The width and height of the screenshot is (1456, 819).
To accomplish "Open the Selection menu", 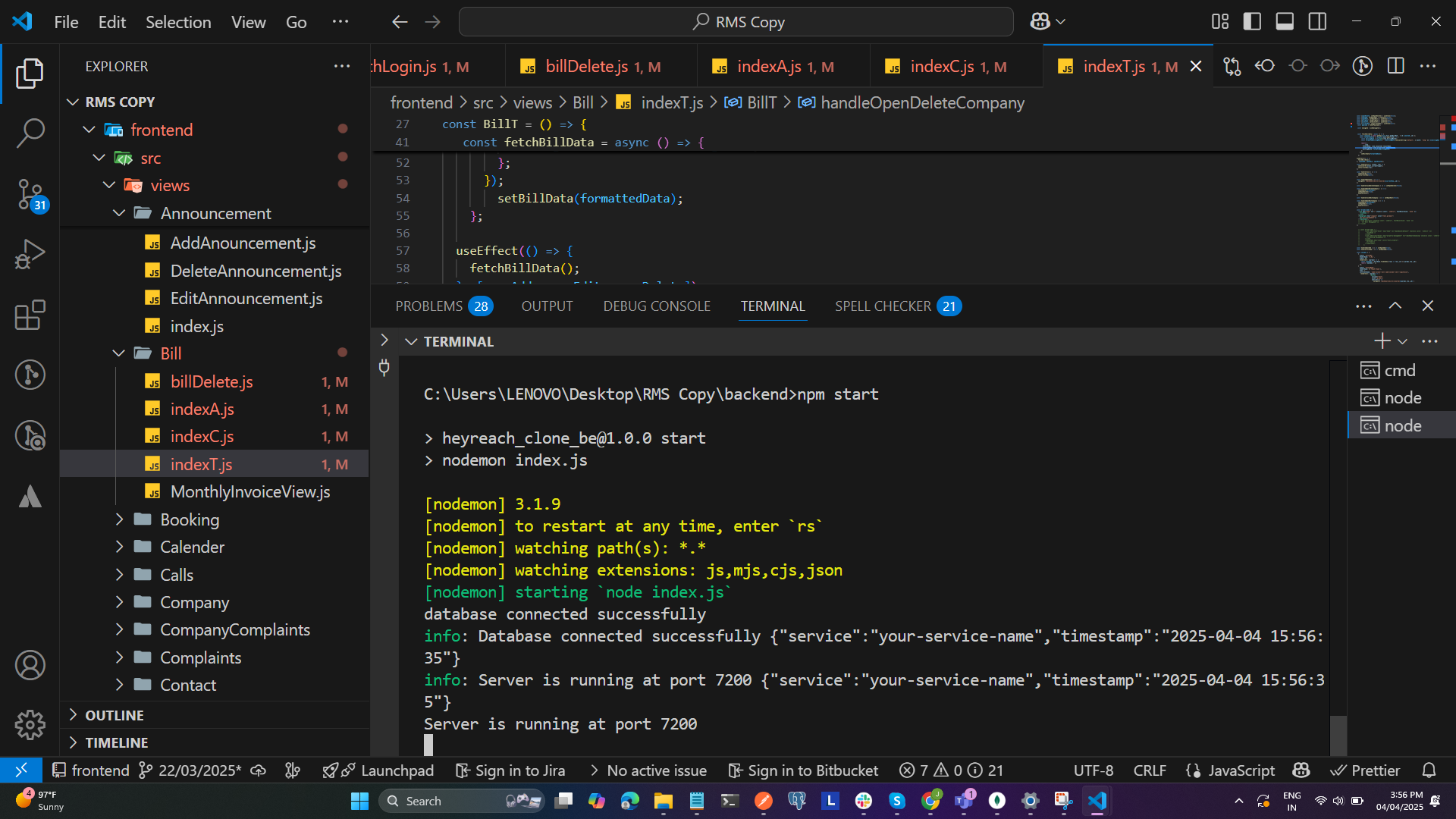I will coord(178,22).
